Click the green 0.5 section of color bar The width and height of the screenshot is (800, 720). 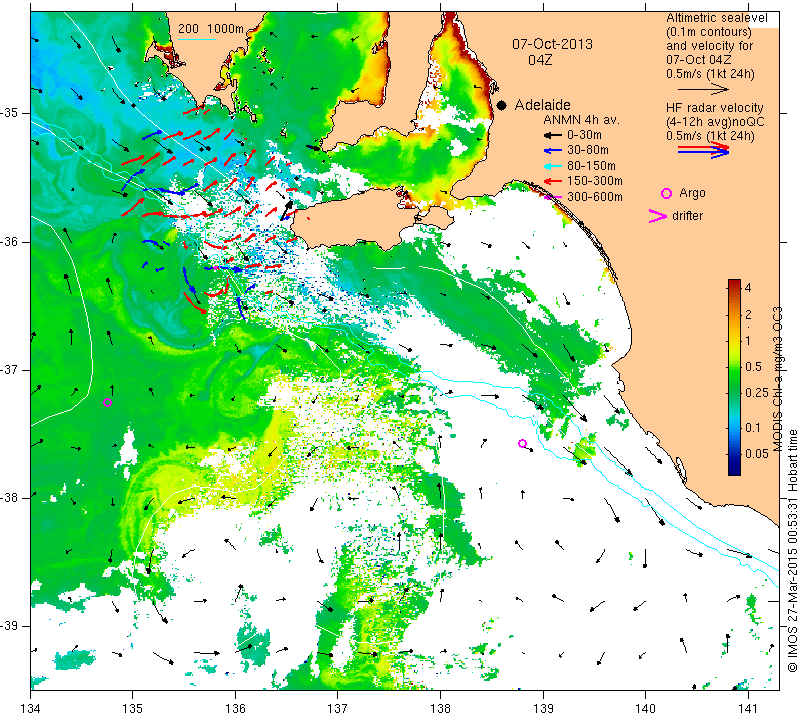tap(734, 366)
